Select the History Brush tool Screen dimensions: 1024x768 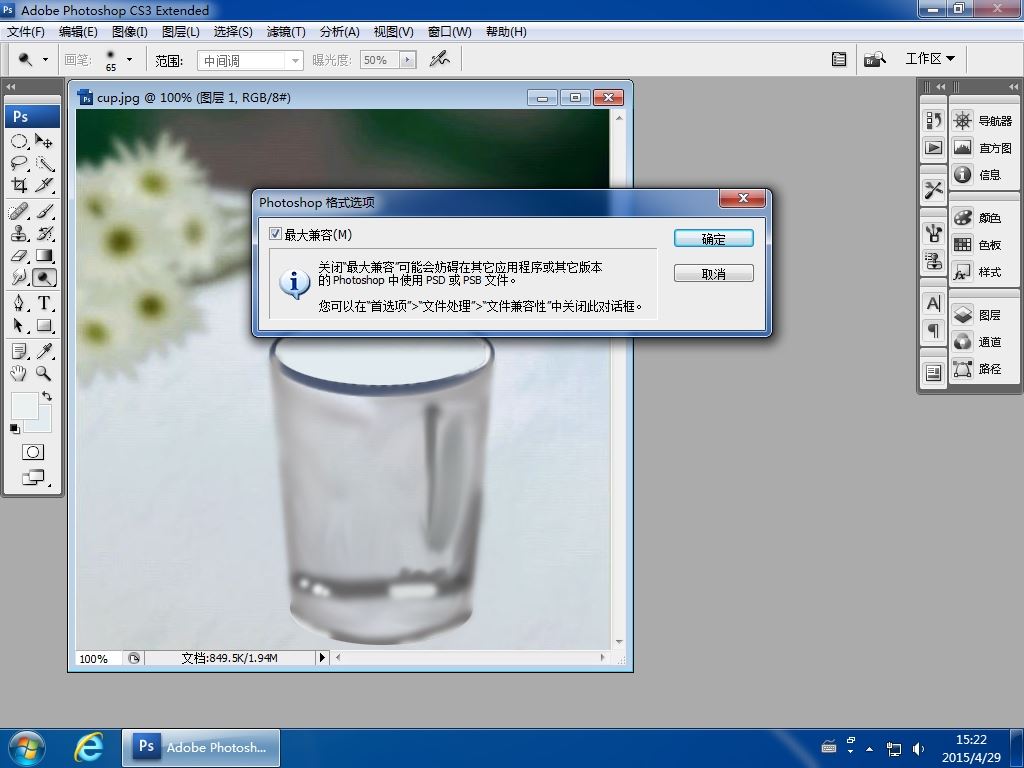(x=44, y=233)
